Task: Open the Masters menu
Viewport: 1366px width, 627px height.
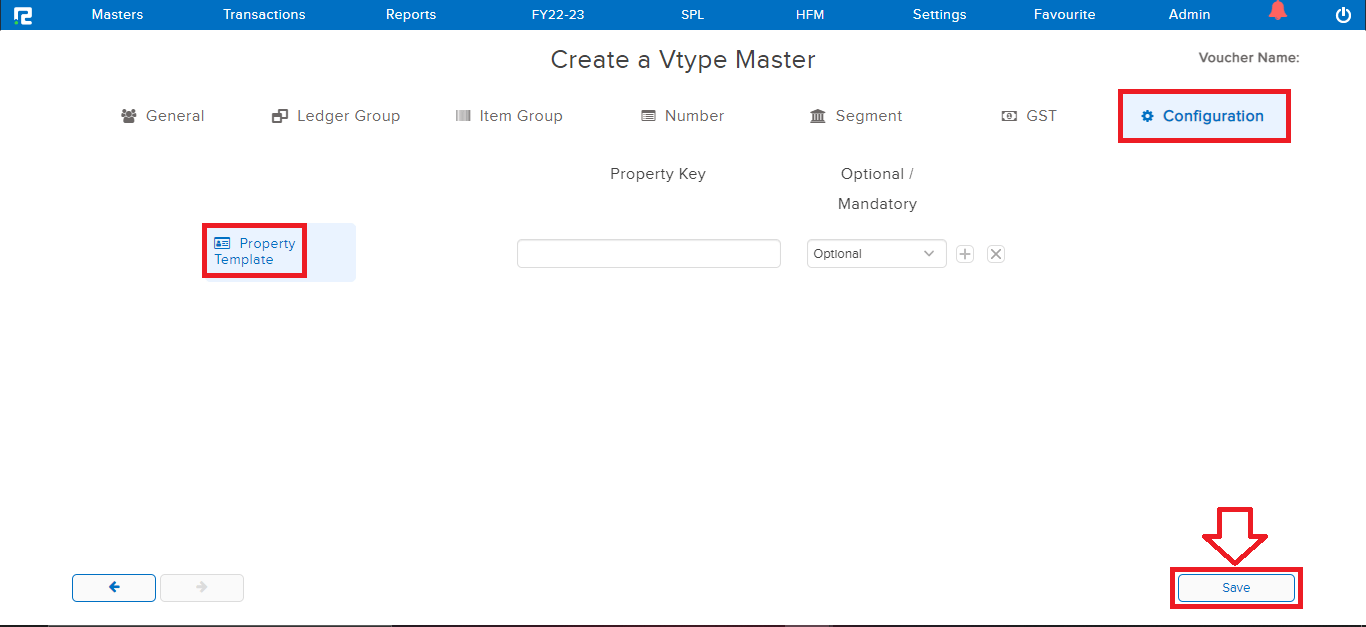Action: click(116, 14)
